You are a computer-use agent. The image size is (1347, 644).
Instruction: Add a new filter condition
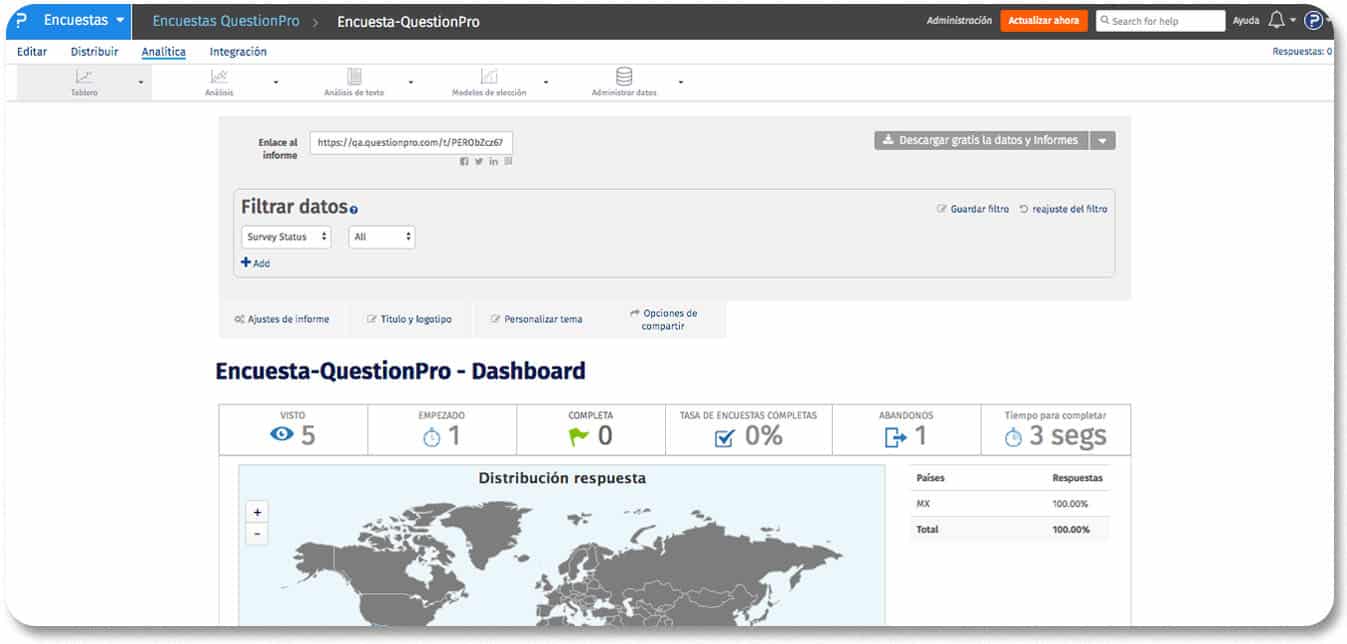coord(255,263)
